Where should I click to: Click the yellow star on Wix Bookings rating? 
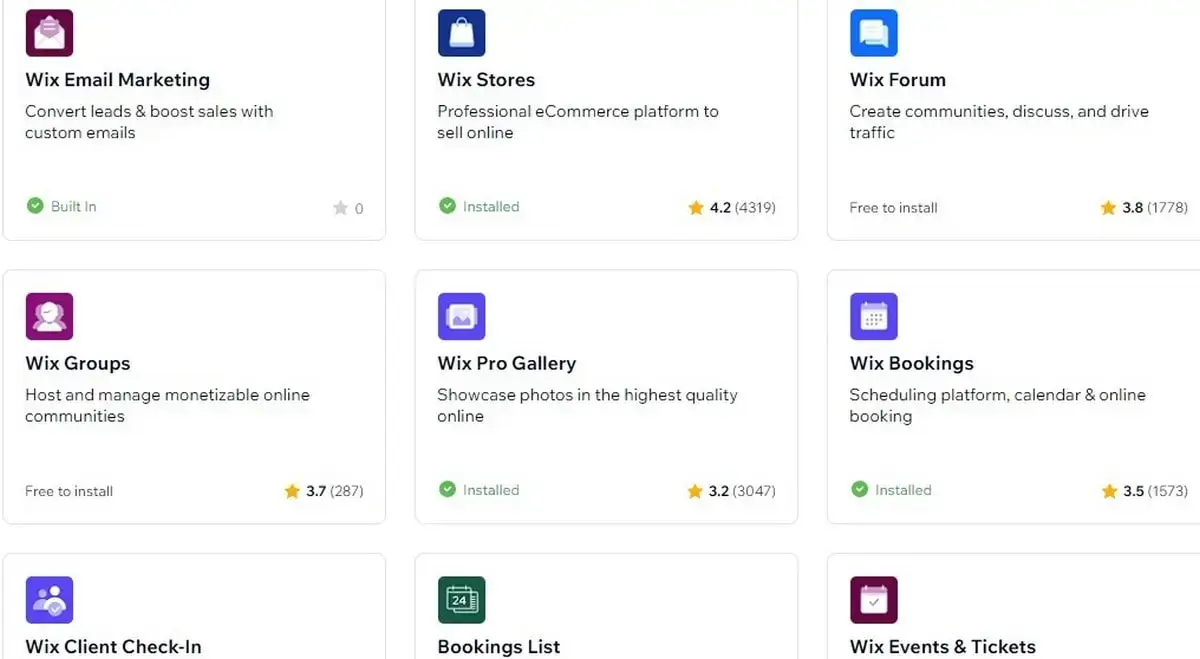(1108, 491)
